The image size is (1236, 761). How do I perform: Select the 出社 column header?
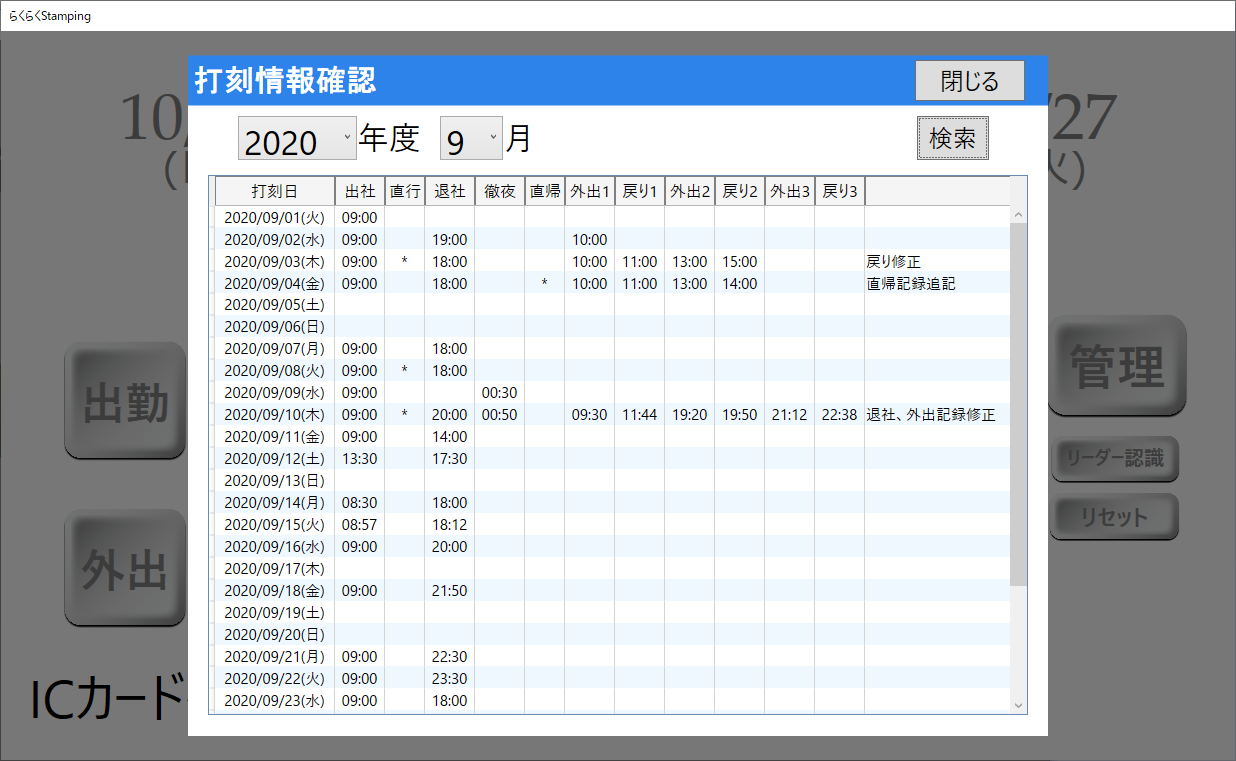359,191
